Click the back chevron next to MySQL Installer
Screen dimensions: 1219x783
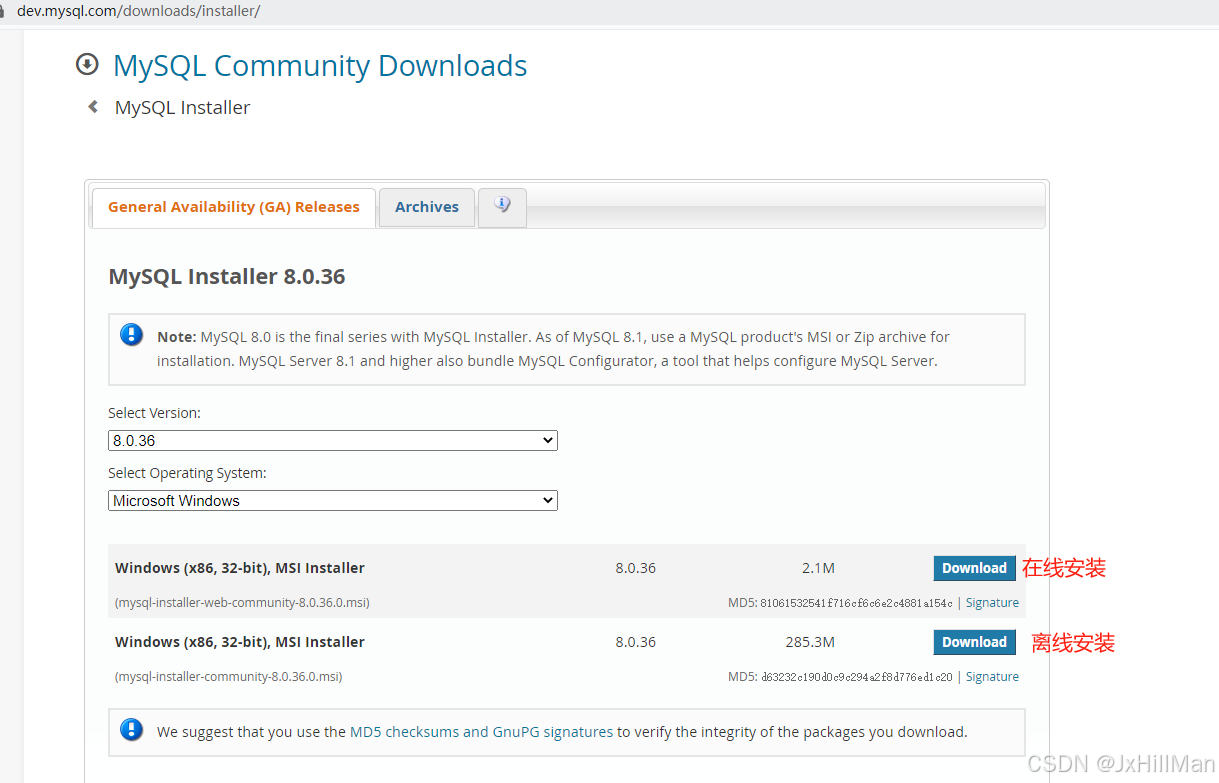[93, 107]
